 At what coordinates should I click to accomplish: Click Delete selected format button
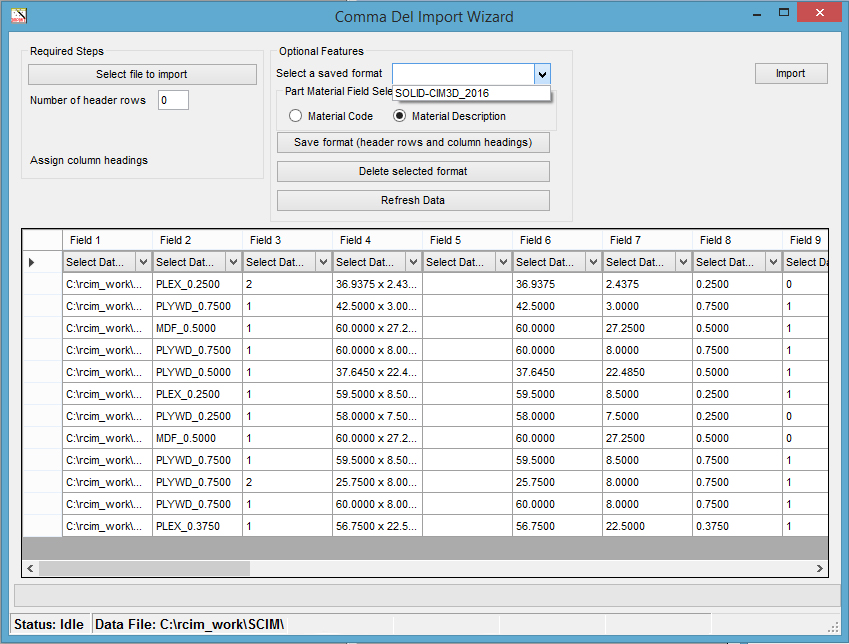click(413, 171)
